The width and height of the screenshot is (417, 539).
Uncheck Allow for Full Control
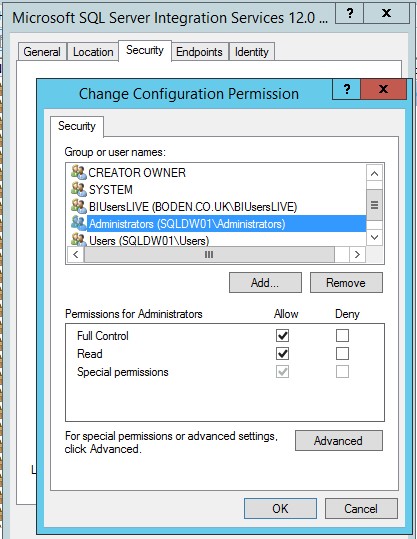coord(282,336)
